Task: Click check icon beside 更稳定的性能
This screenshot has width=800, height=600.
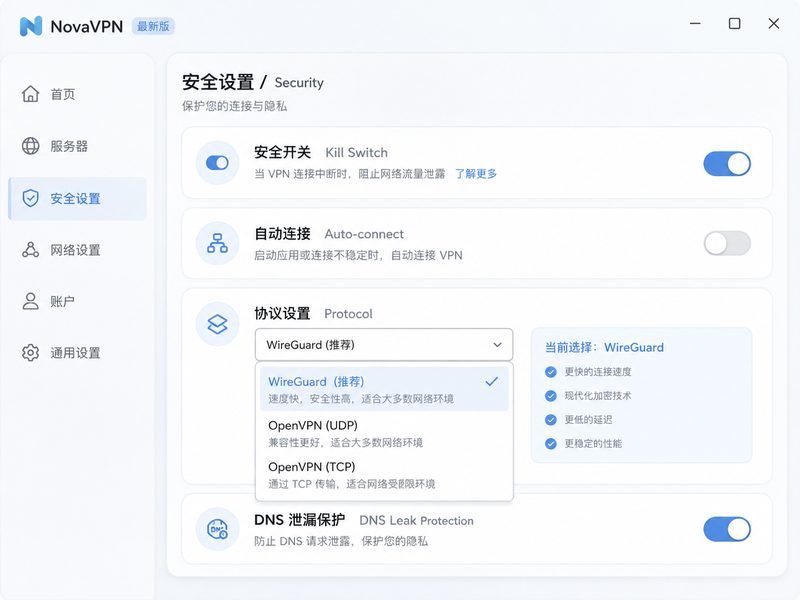Action: pos(551,444)
